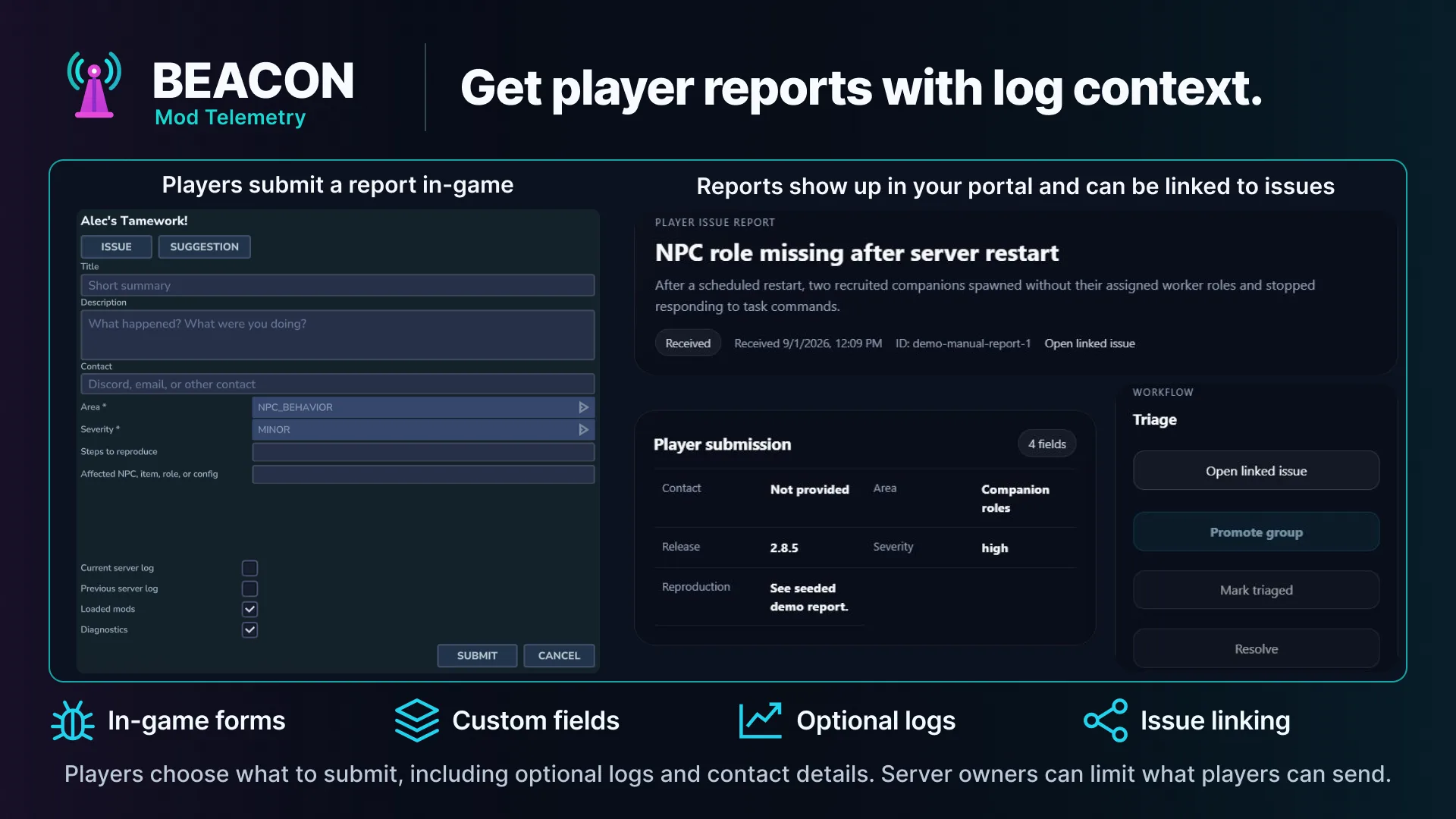The image size is (1456, 819).
Task: Click the PLAYER ISSUE REPORT label
Action: (x=715, y=222)
